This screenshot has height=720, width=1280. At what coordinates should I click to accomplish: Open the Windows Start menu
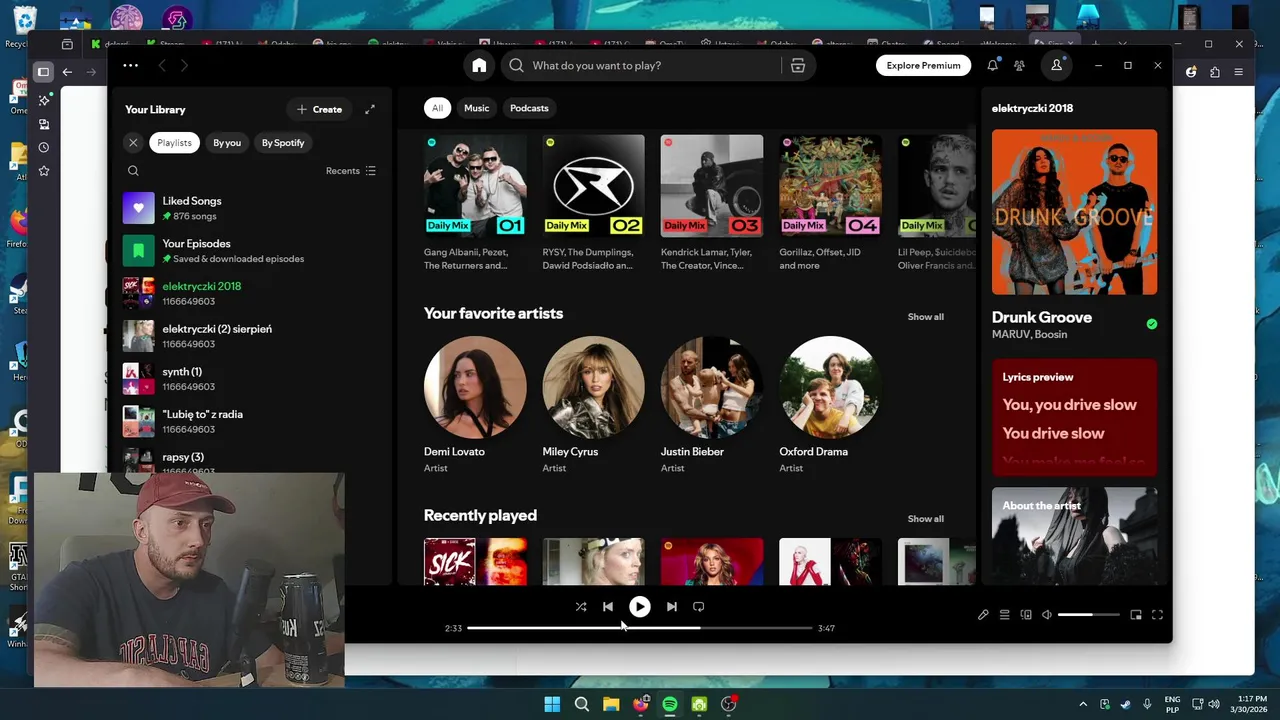coord(552,704)
